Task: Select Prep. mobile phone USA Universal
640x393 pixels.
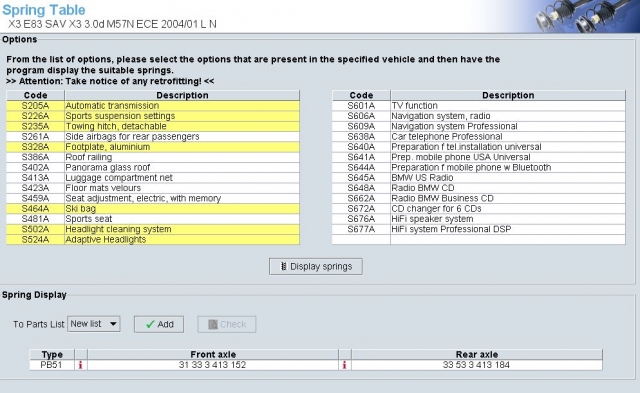Action: point(479,157)
